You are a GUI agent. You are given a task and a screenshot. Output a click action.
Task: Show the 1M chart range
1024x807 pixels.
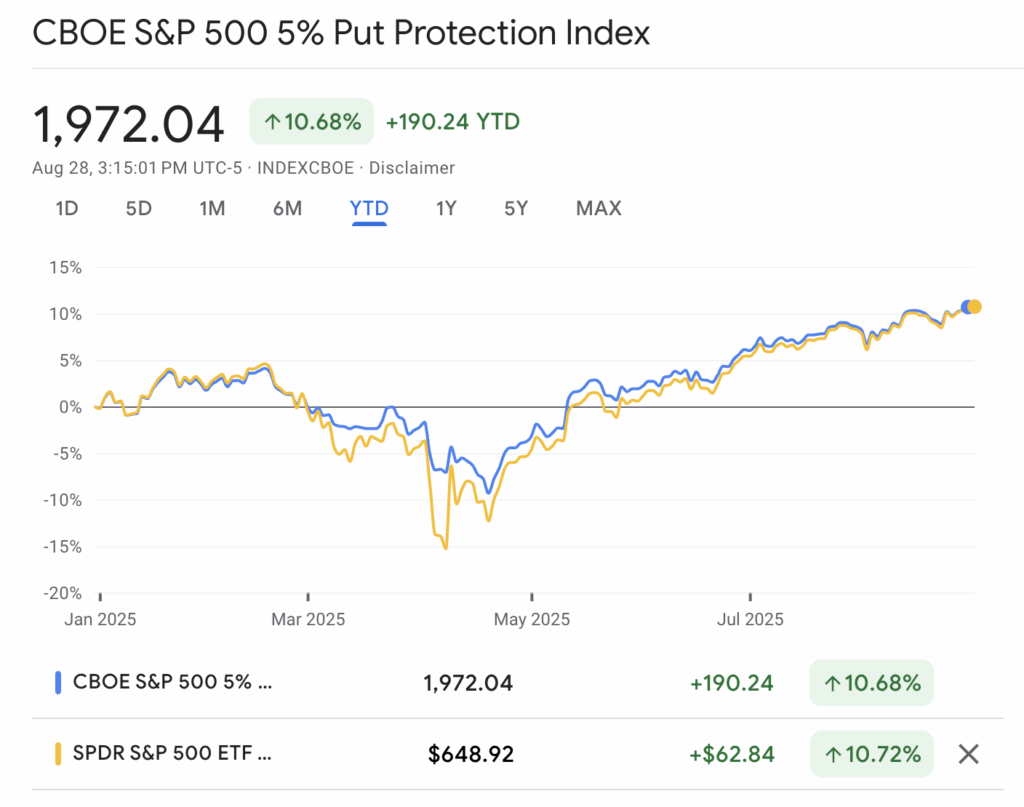point(212,209)
